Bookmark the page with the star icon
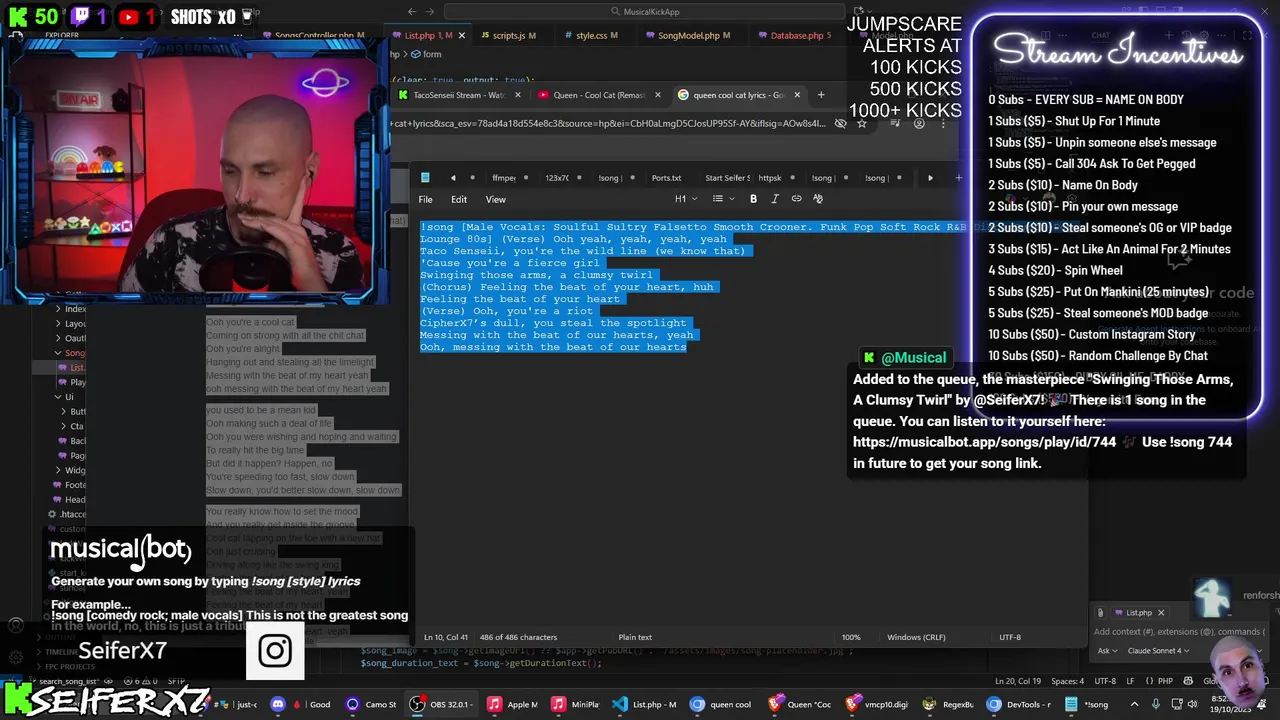The width and height of the screenshot is (1280, 720). [x=862, y=124]
